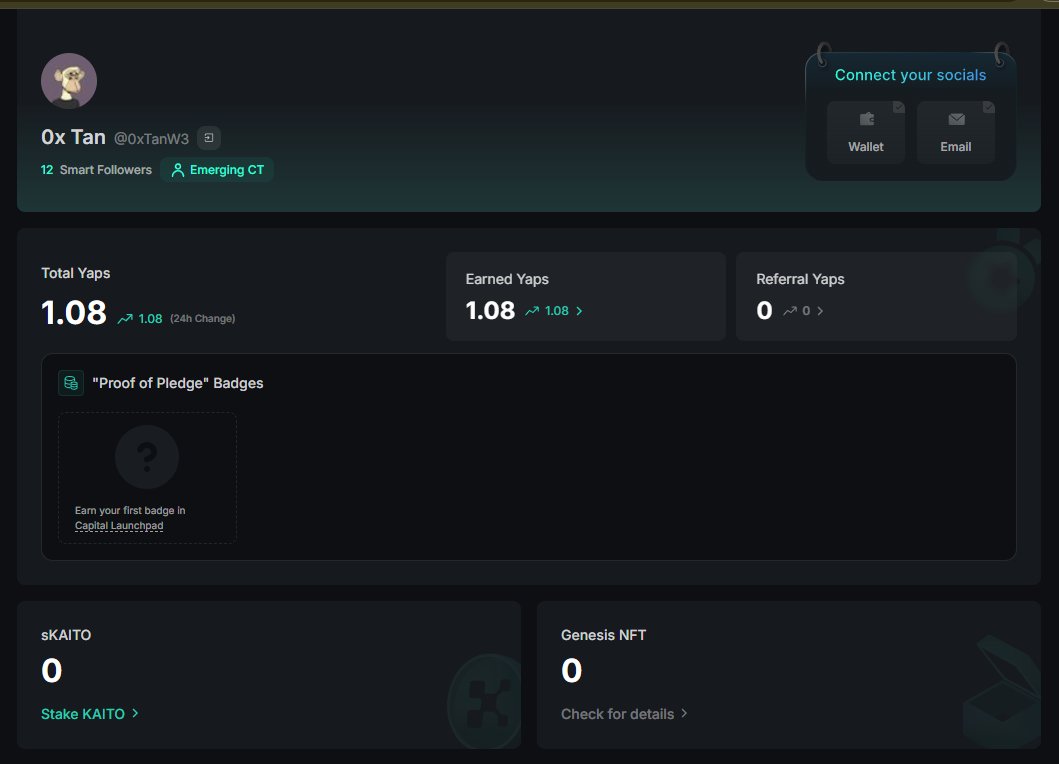Click the Total Yaps 1.08 value
This screenshot has height=764, width=1059.
74,312
